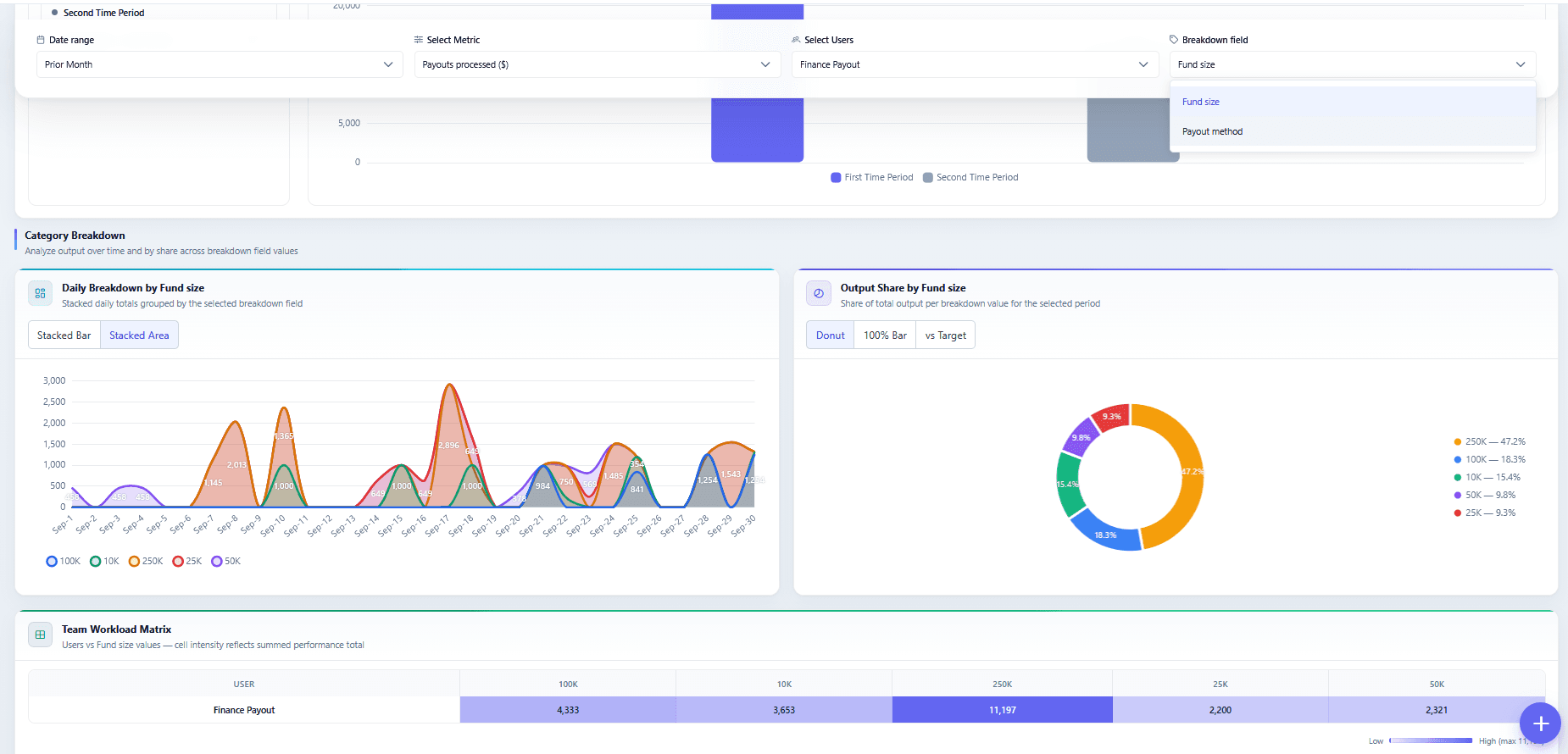Choose Fund size from dropdown list
The height and width of the screenshot is (754, 1568).
point(1353,102)
